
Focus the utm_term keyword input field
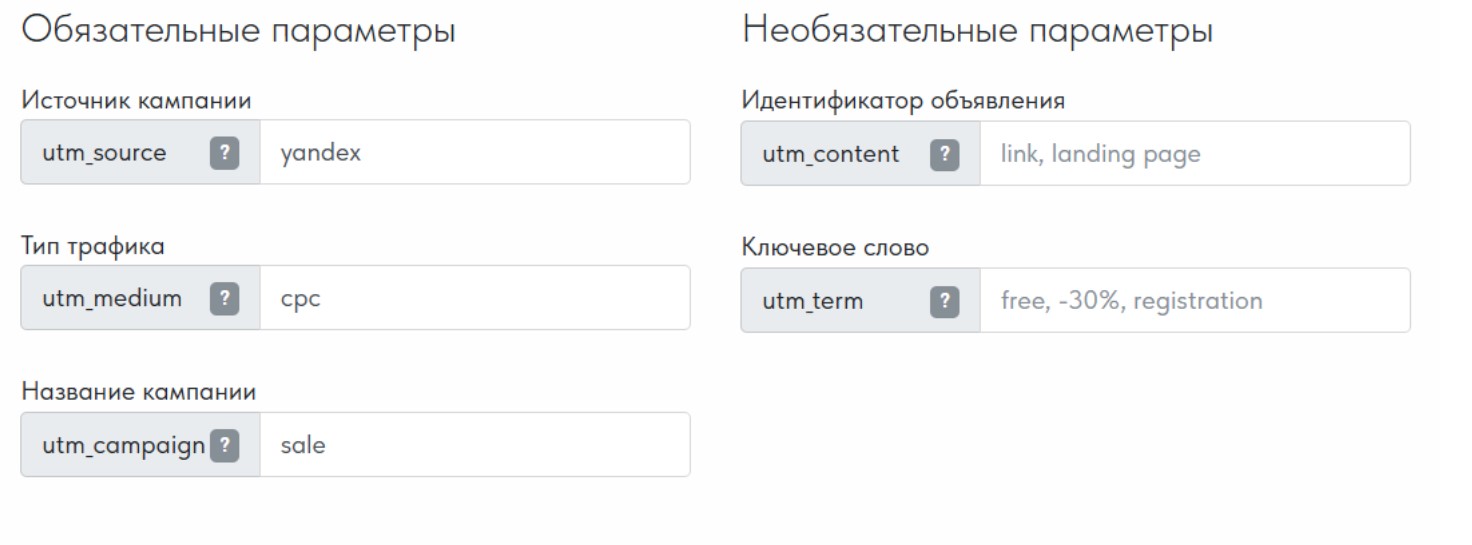coord(1194,300)
